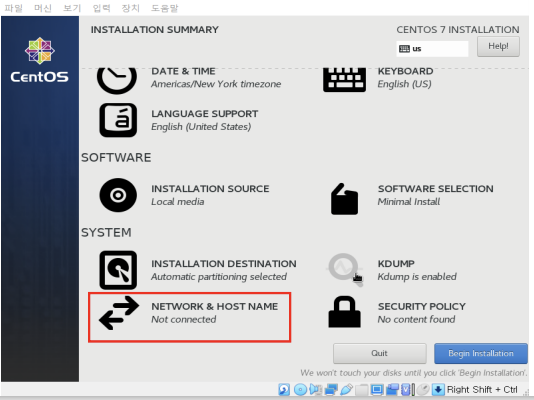Click VirtualBox host key arrow icon
Viewport: 534px width, 400px height.
pyautogui.click(x=438, y=389)
